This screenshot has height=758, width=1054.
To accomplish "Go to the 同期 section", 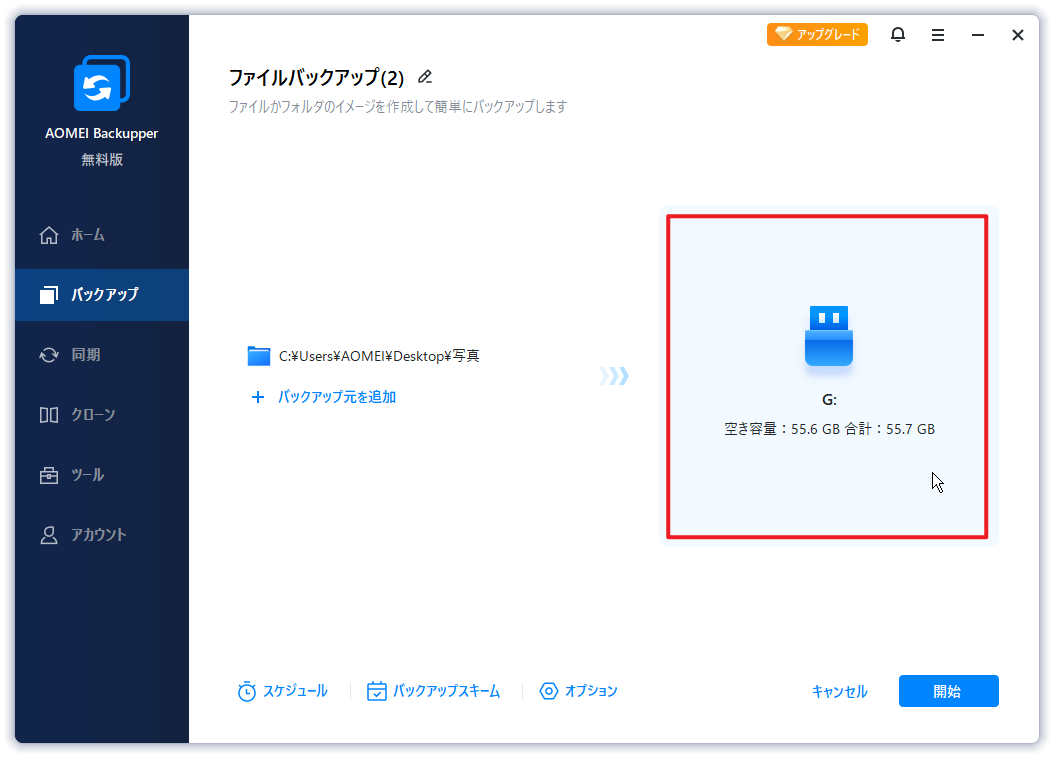I will pyautogui.click(x=102, y=355).
